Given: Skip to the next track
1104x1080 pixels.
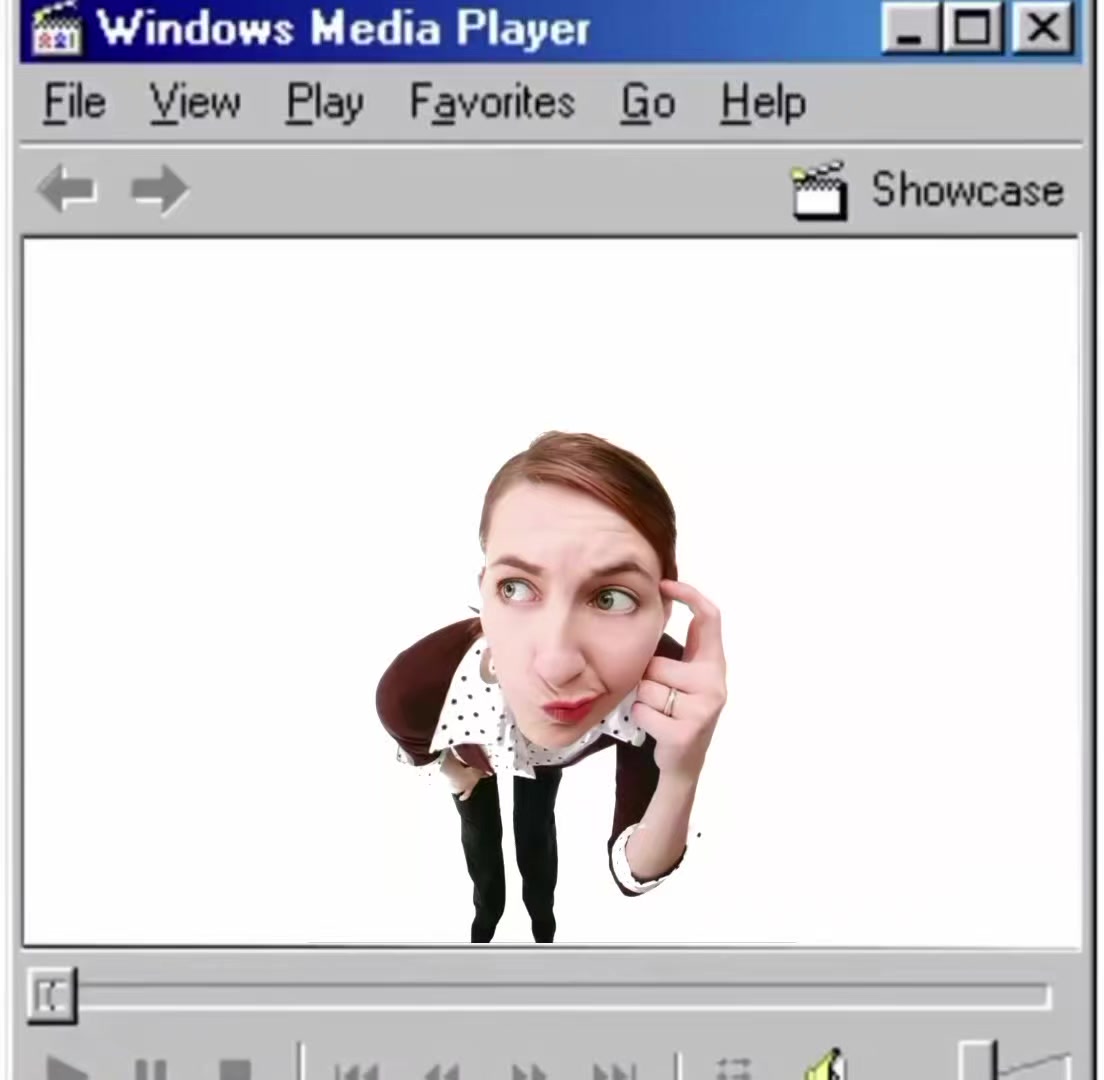Looking at the screenshot, I should click(615, 1072).
